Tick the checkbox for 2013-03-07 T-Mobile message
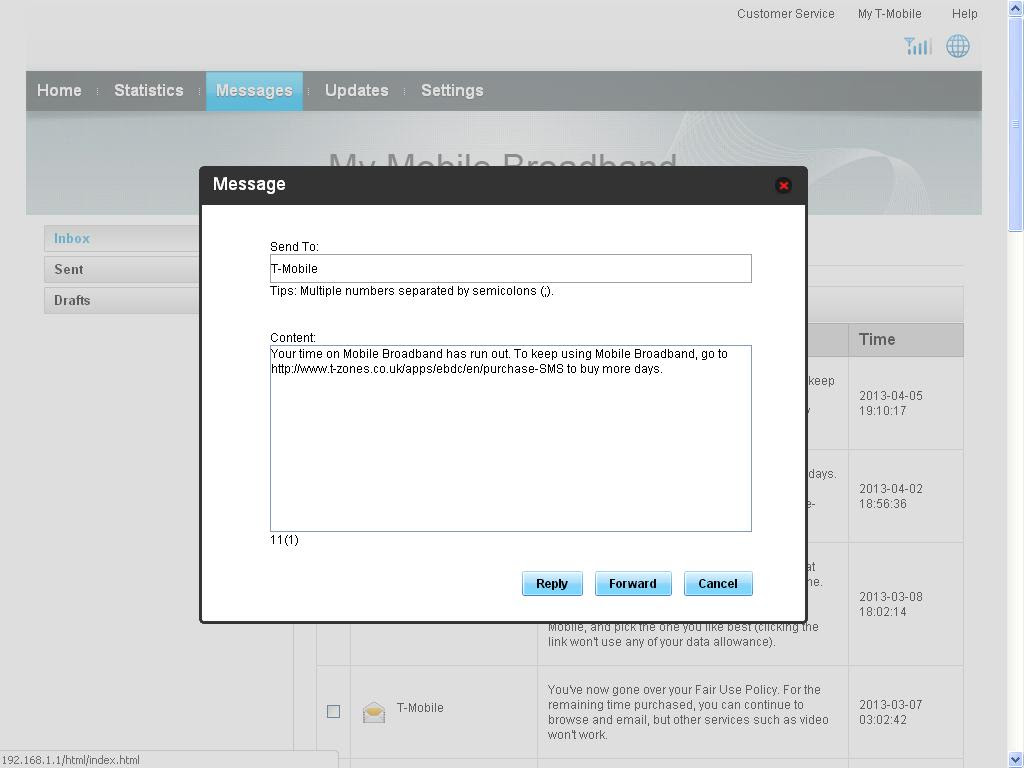Screen dimensions: 1024x768 click(333, 711)
